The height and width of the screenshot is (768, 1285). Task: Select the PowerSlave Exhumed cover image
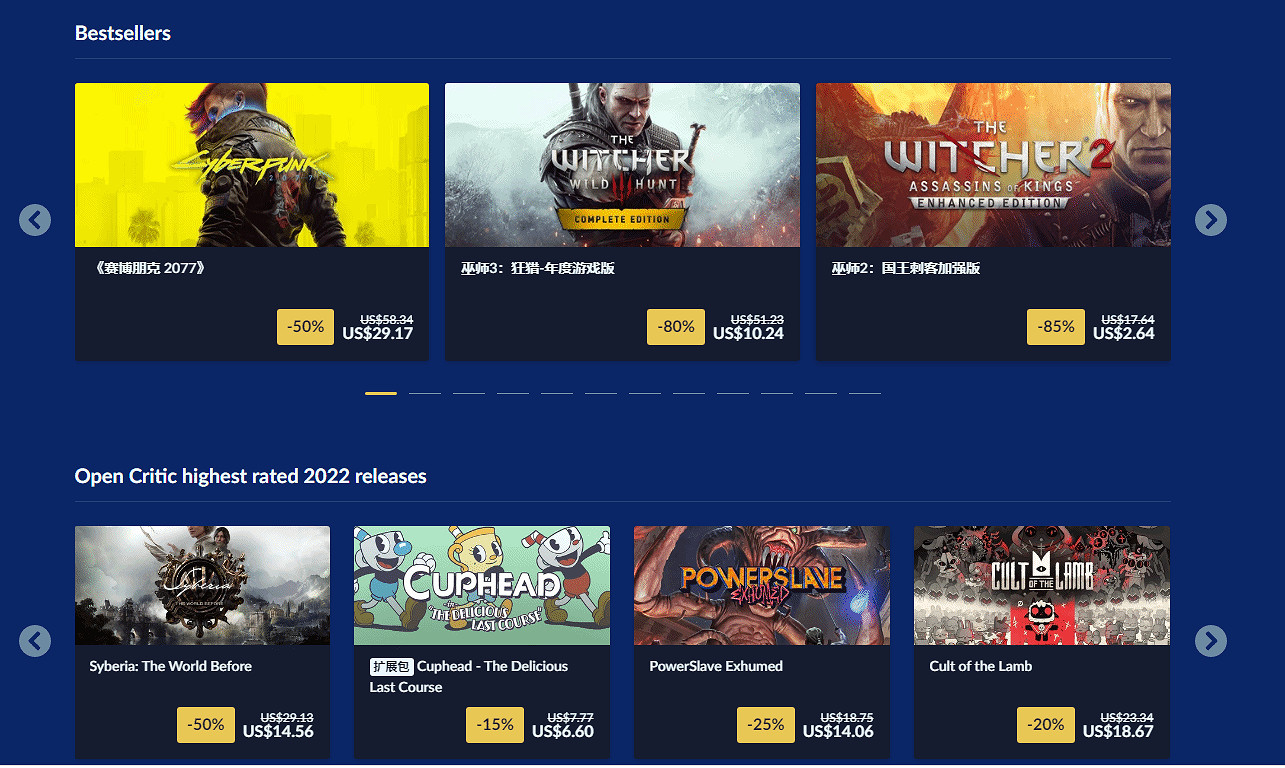tap(762, 586)
